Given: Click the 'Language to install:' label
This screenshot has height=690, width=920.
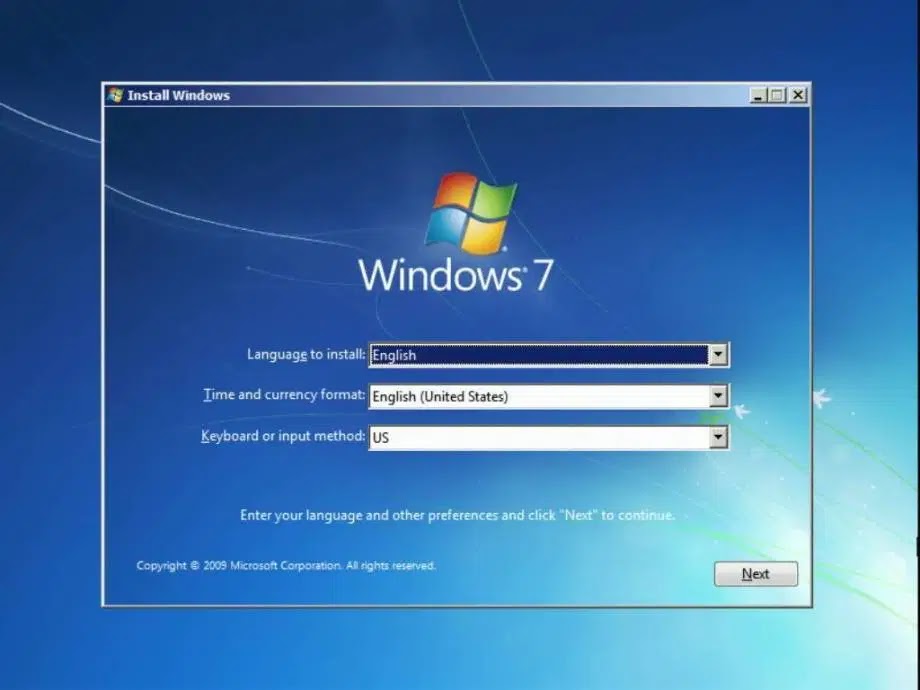Looking at the screenshot, I should click(x=306, y=354).
